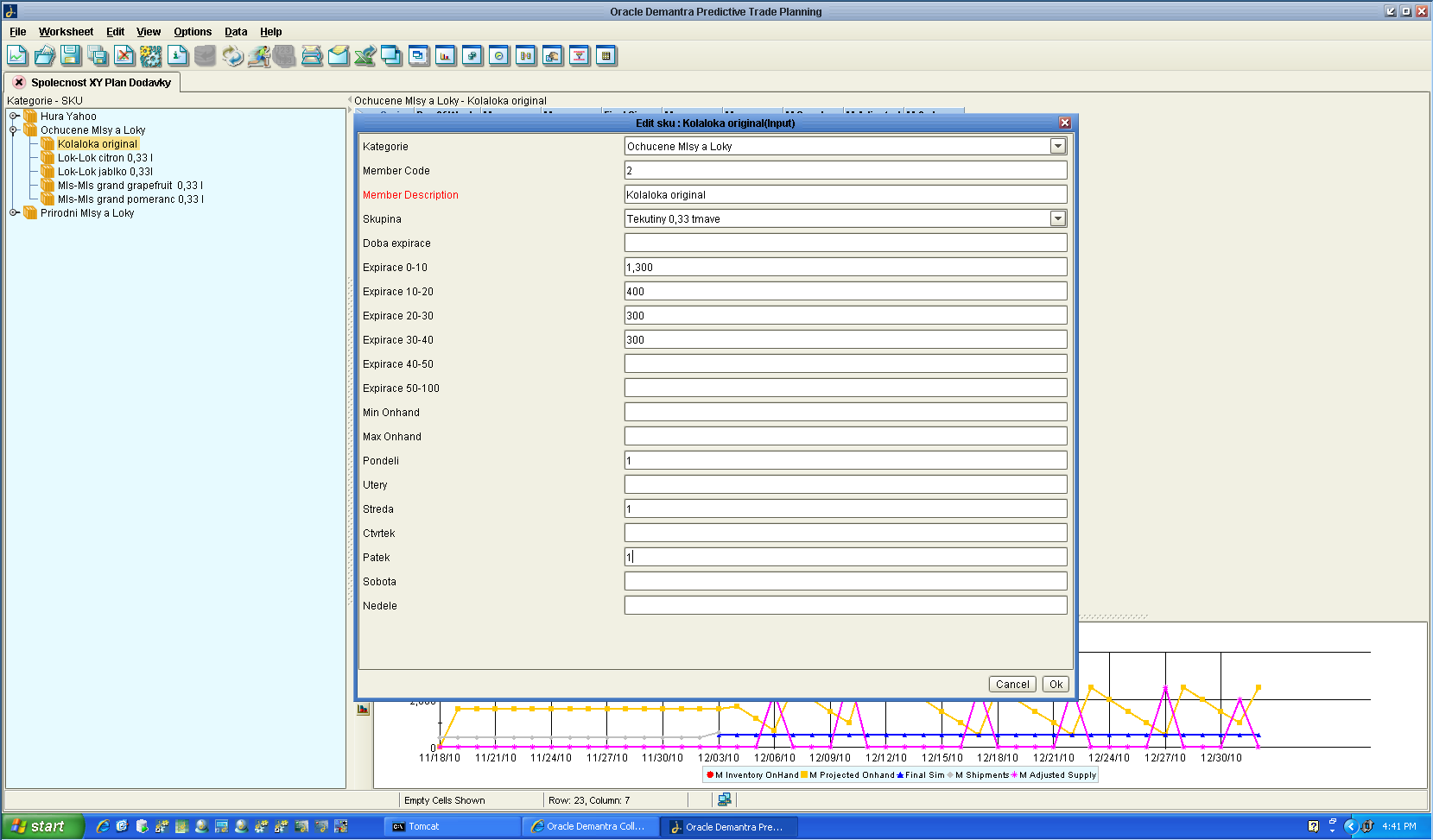Click the Save As double-floppy toolbar icon
1433x840 pixels.
98,56
